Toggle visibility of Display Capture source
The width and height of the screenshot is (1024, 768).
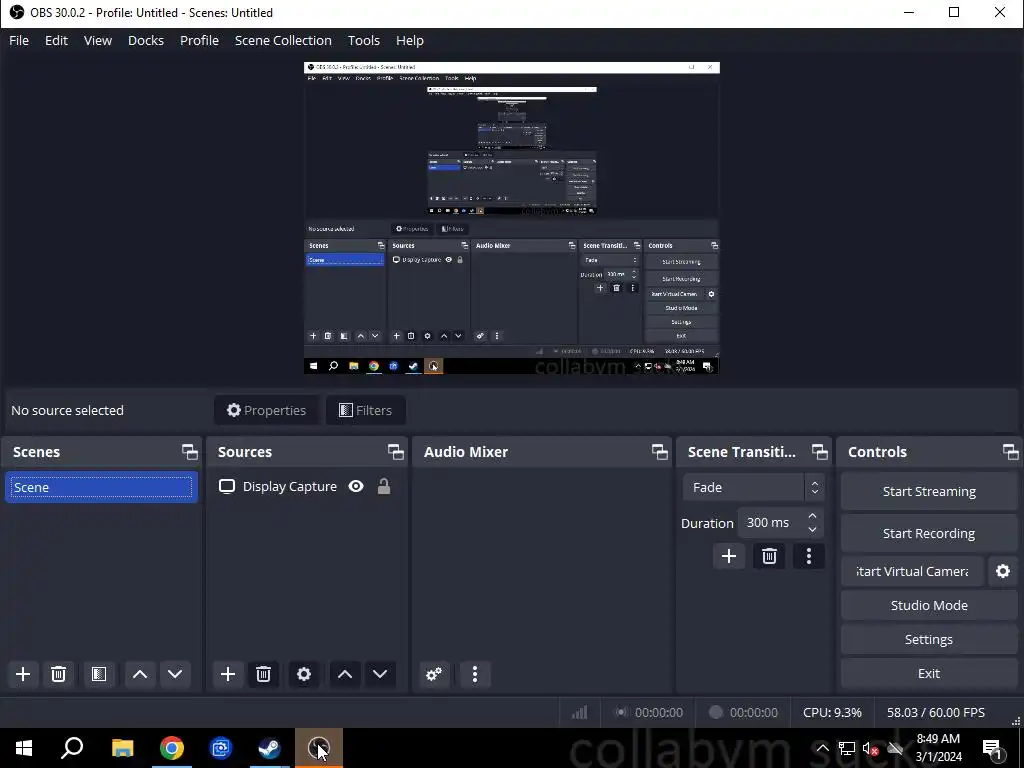pos(356,487)
